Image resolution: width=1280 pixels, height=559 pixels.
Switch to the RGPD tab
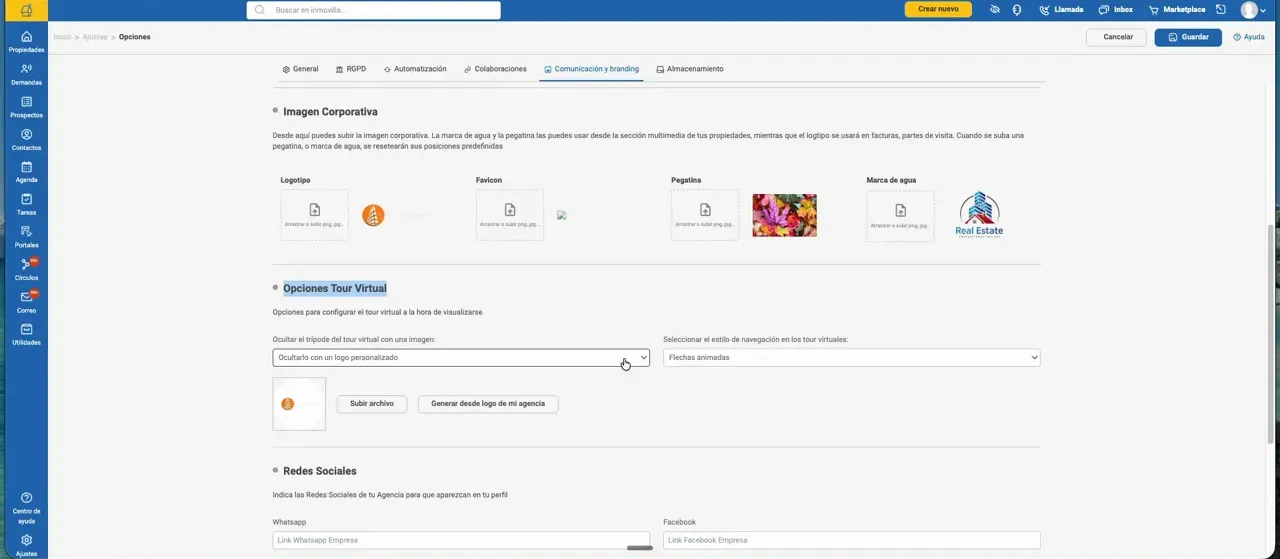point(351,69)
